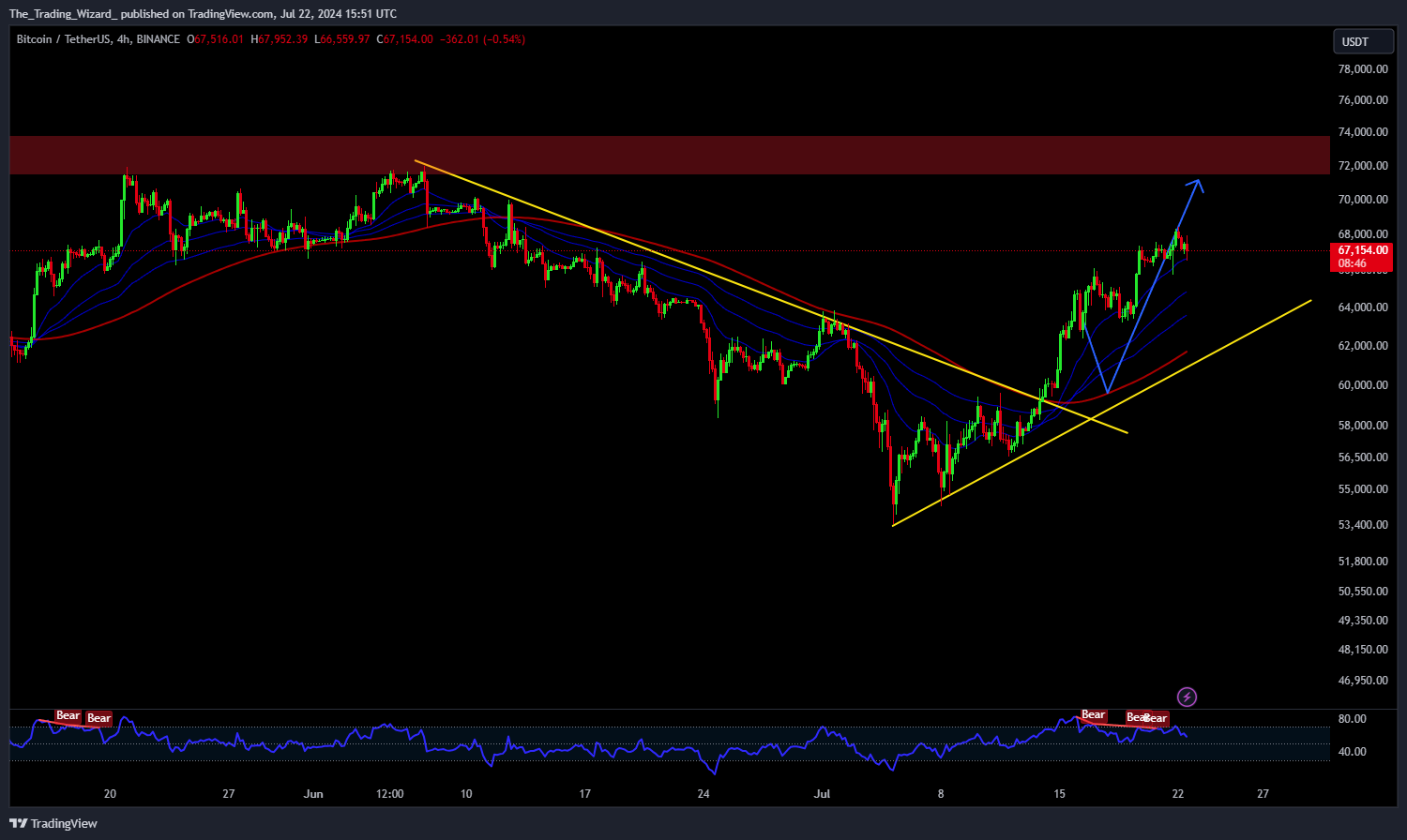Click the 46,950.00 price axis label
This screenshot has width=1407, height=840.
pos(1363,681)
